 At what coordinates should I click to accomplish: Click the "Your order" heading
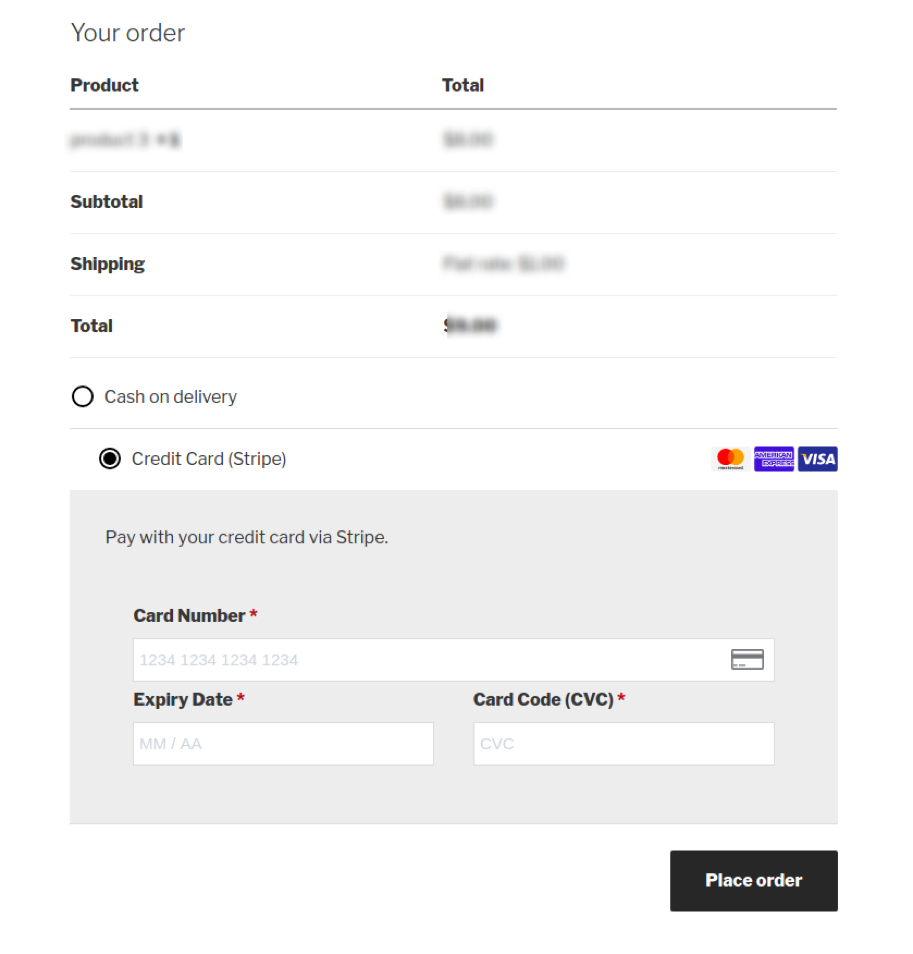click(128, 33)
